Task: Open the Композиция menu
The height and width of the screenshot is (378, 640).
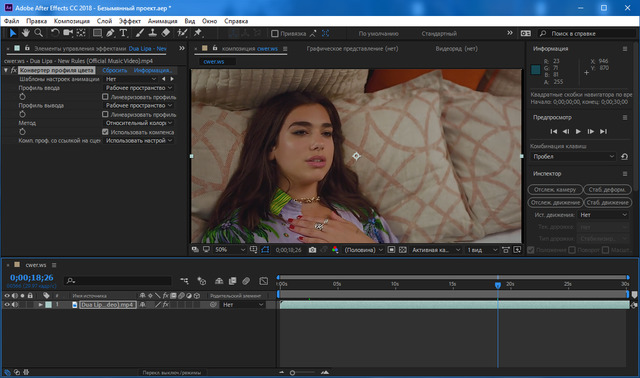Action: point(72,21)
